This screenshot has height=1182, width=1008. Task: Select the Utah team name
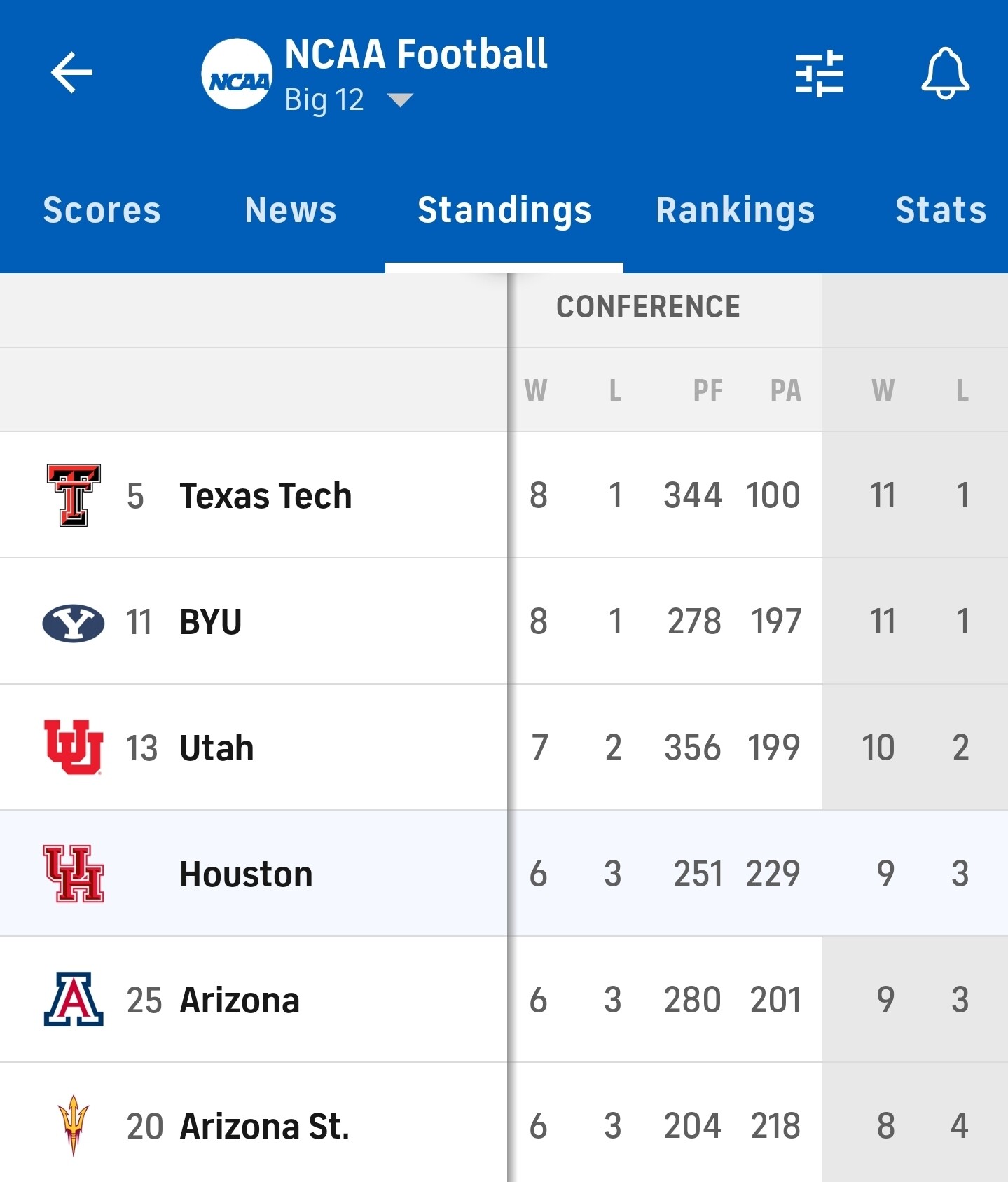pyautogui.click(x=216, y=748)
